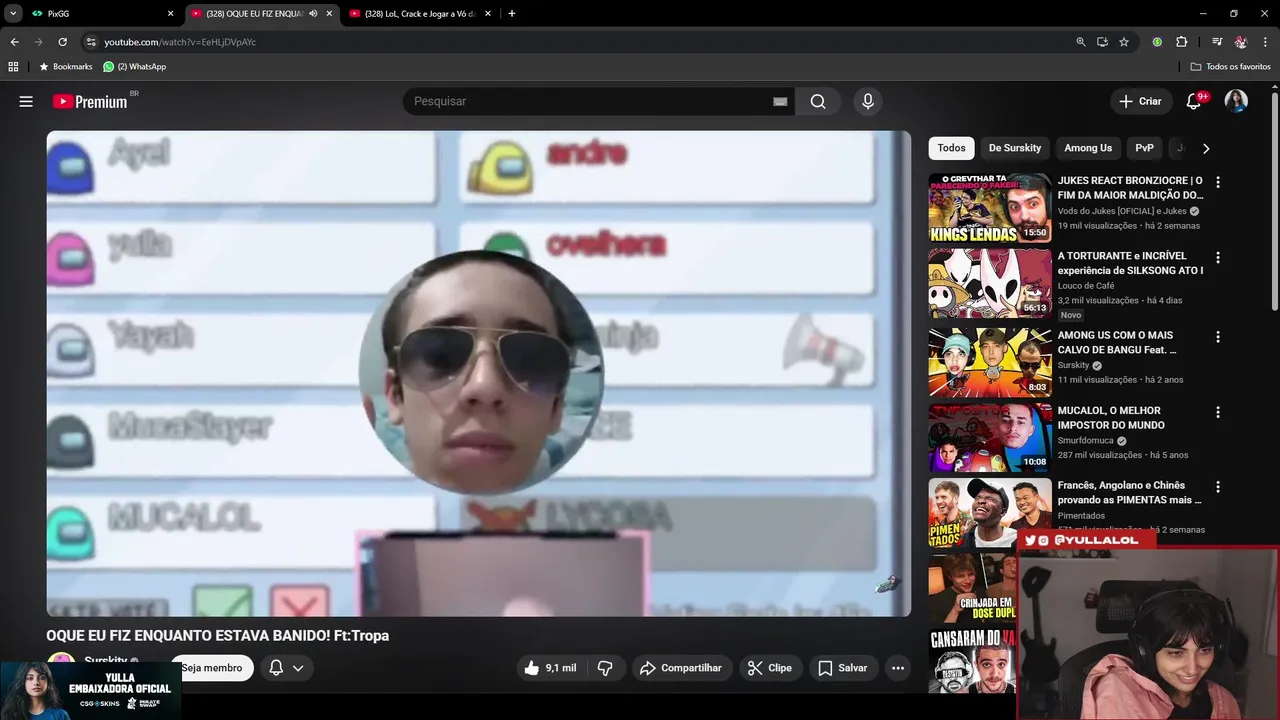Open JUKES REACT thumbnail 15:50
Screen dimensions: 1280x720
point(990,208)
